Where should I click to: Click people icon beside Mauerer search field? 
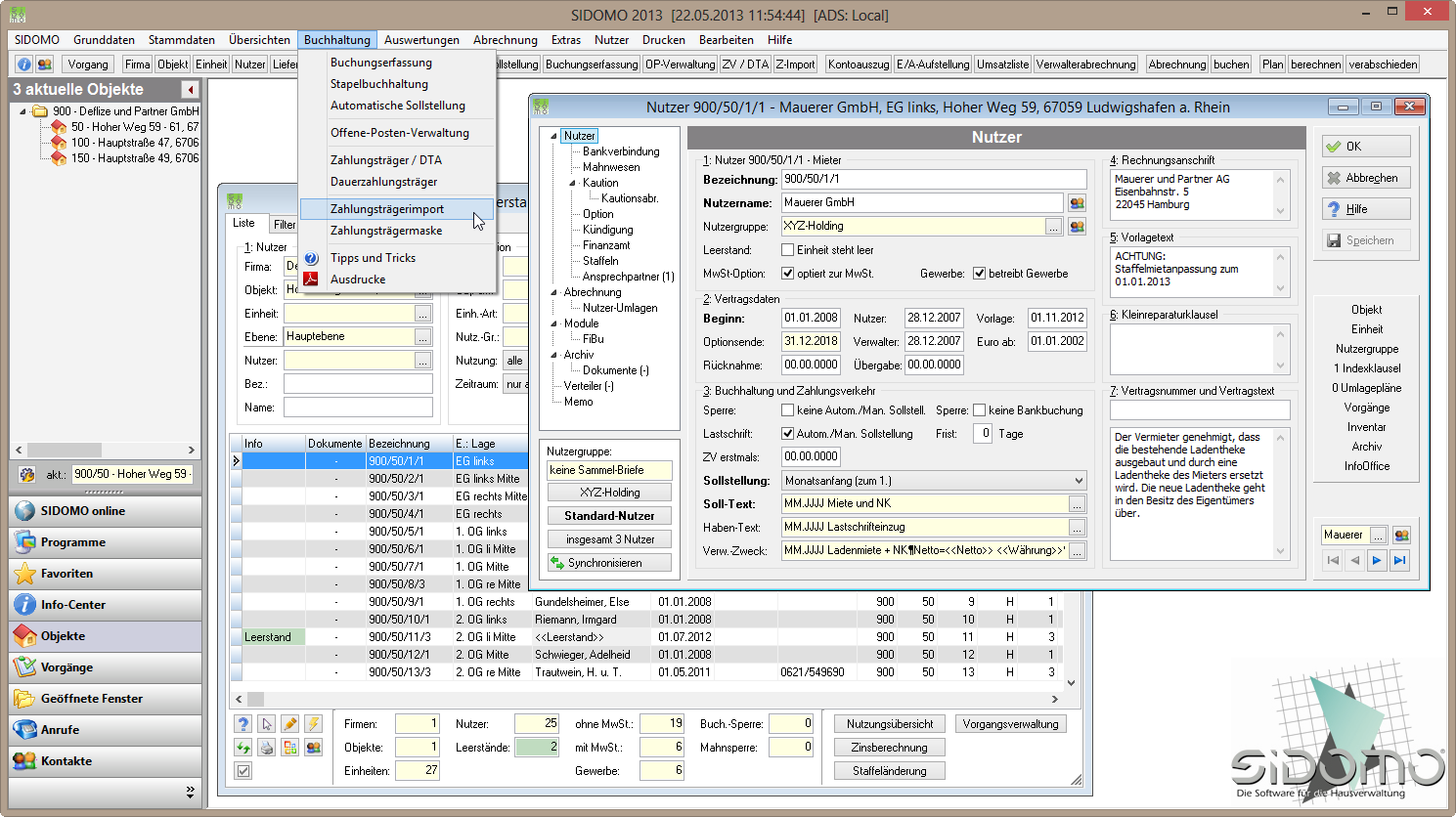tap(1401, 535)
